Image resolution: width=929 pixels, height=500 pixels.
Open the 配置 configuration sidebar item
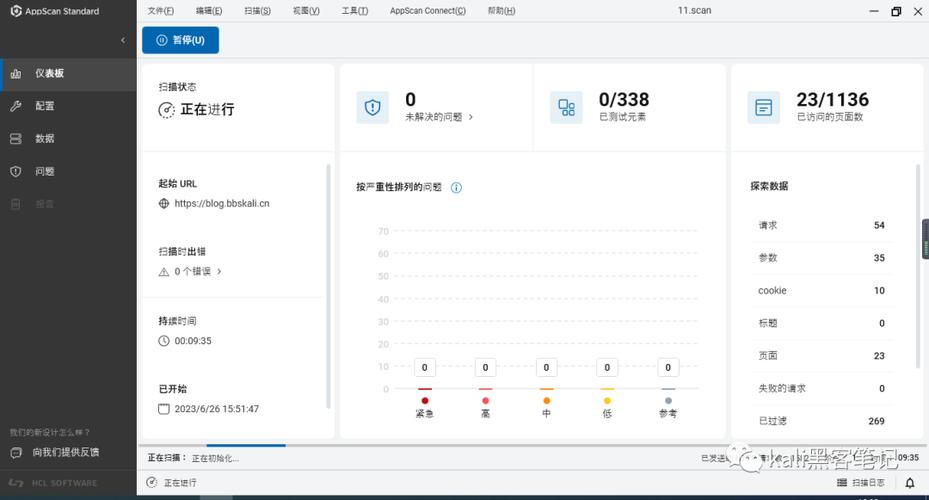(x=68, y=106)
